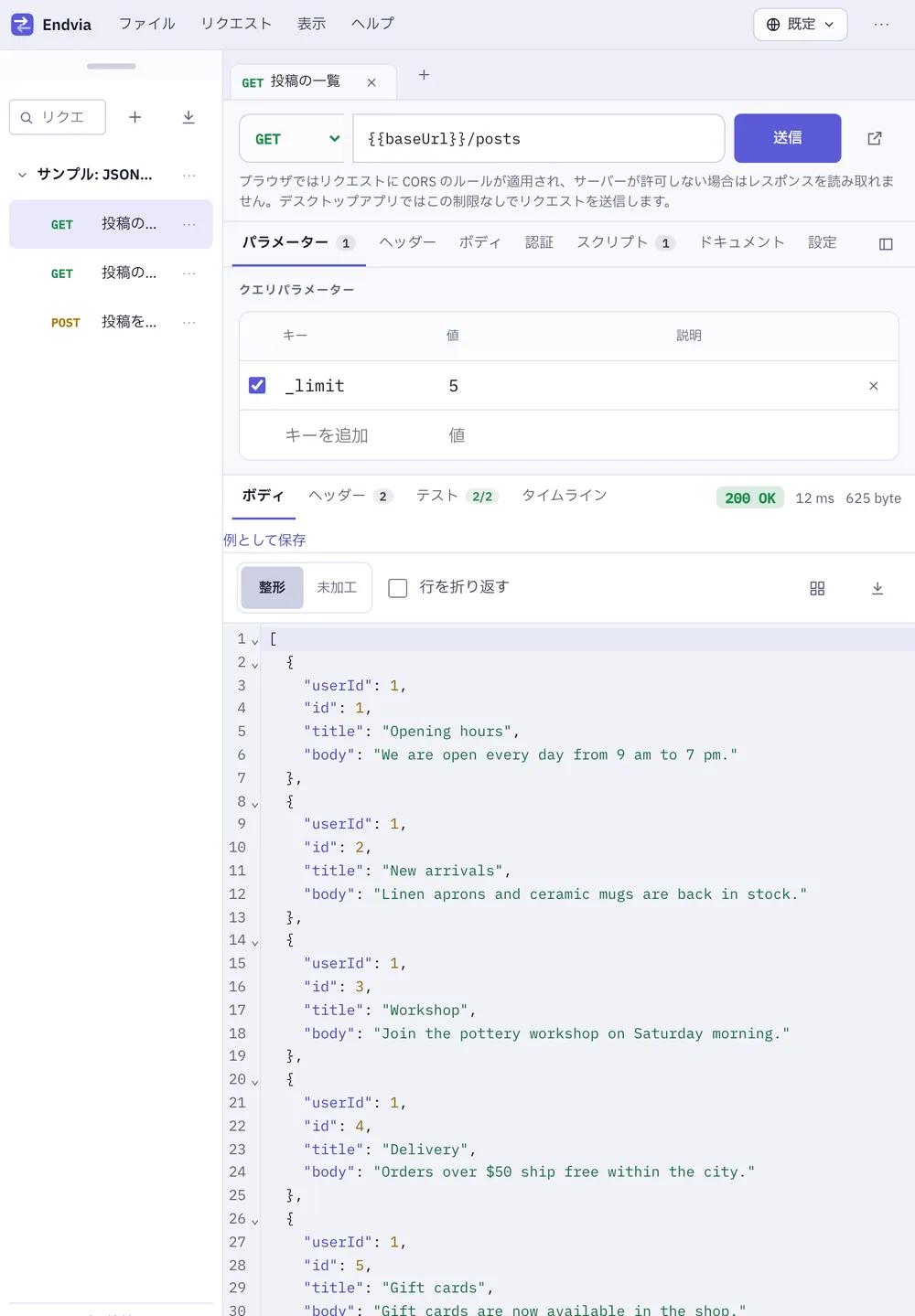This screenshot has height=1316, width=915.
Task: Open the GET method dropdown
Action: (x=293, y=139)
